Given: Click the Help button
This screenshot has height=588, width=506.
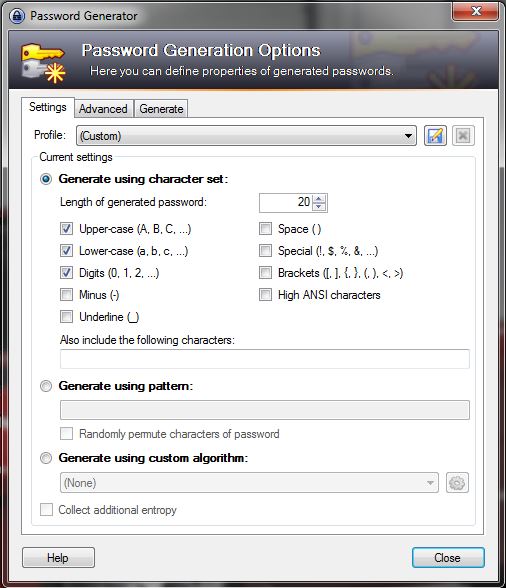Looking at the screenshot, I should pyautogui.click(x=58, y=558).
